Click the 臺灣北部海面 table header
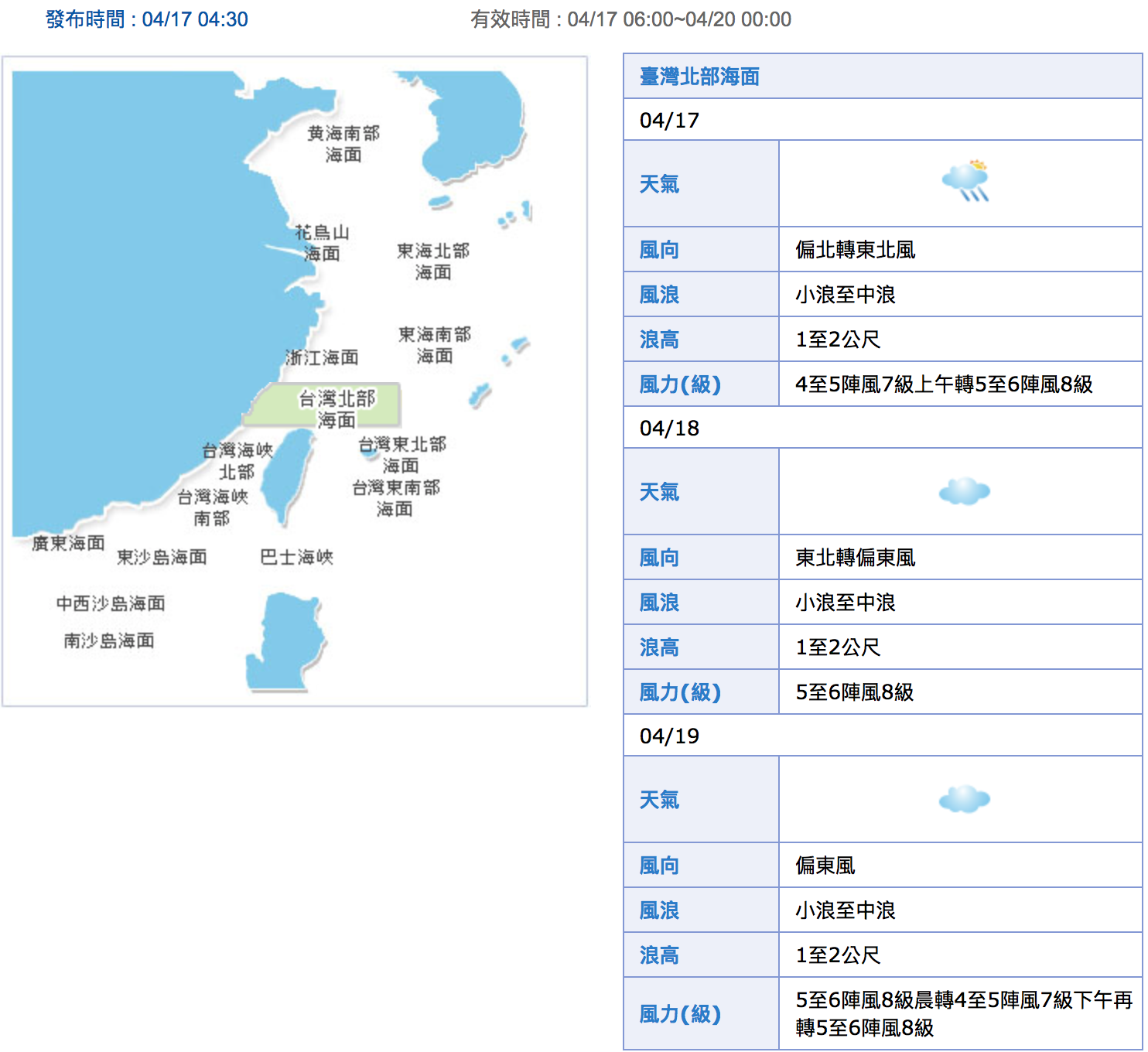The width and height of the screenshot is (1148, 1052). tap(699, 77)
